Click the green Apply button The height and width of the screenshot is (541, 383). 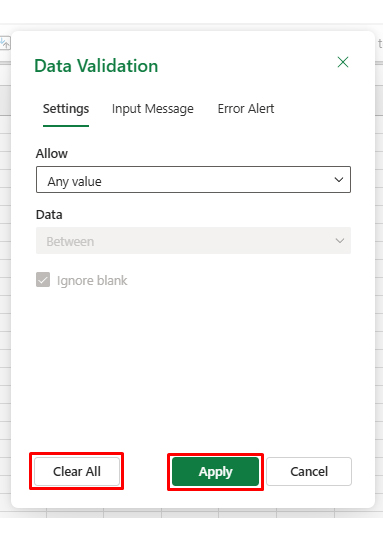(x=216, y=471)
